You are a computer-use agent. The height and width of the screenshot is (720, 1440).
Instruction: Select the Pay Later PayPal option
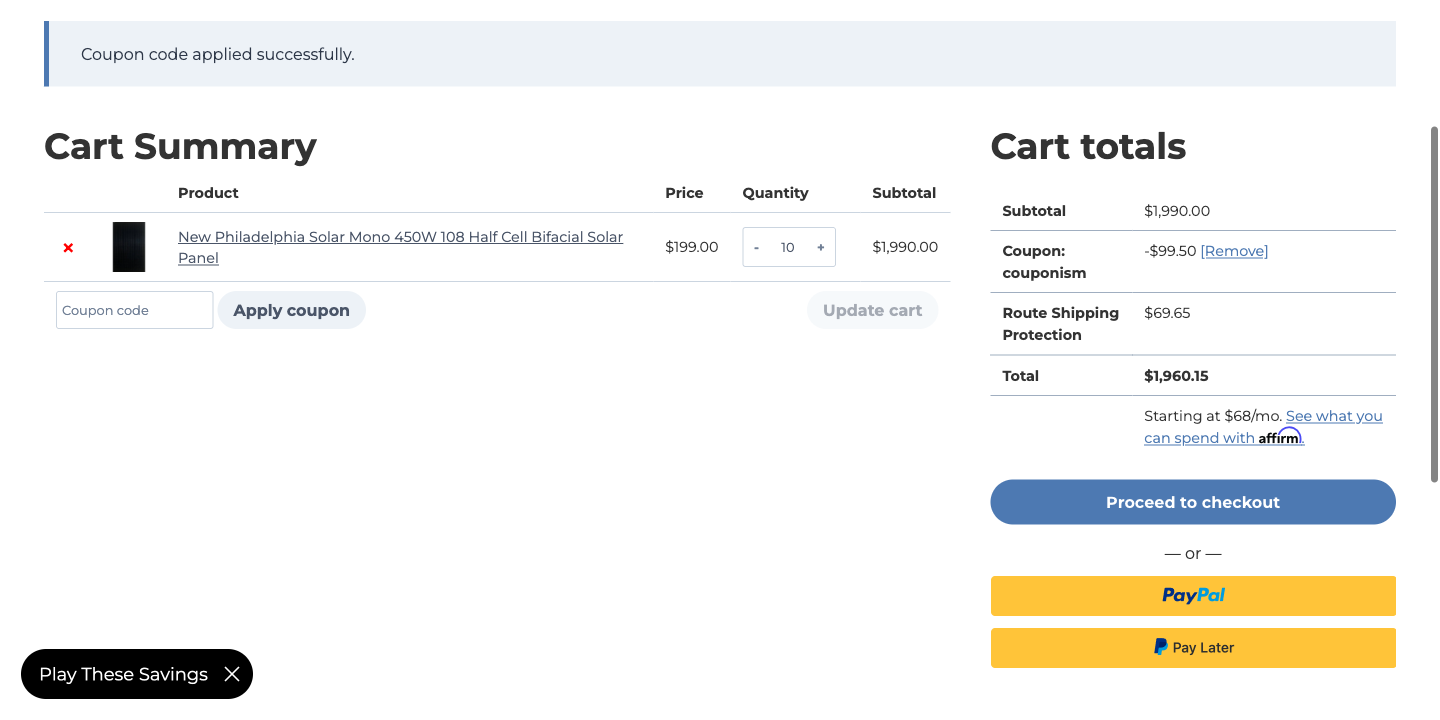1192,647
